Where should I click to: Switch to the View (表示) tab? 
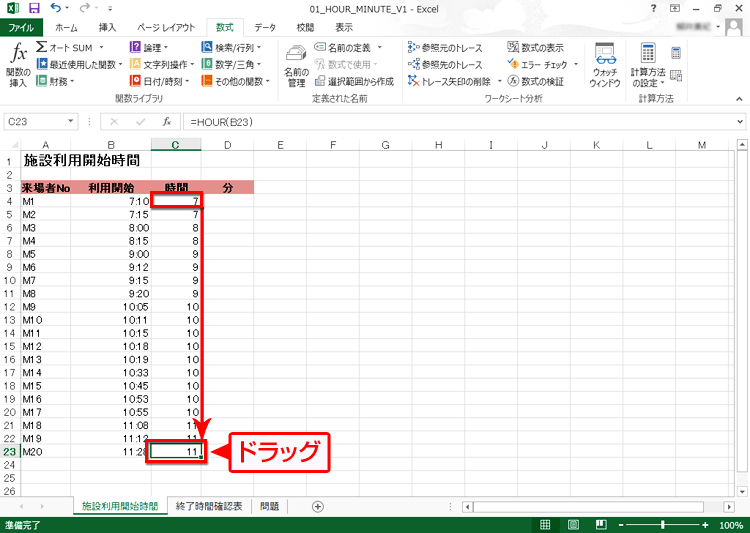pos(343,27)
